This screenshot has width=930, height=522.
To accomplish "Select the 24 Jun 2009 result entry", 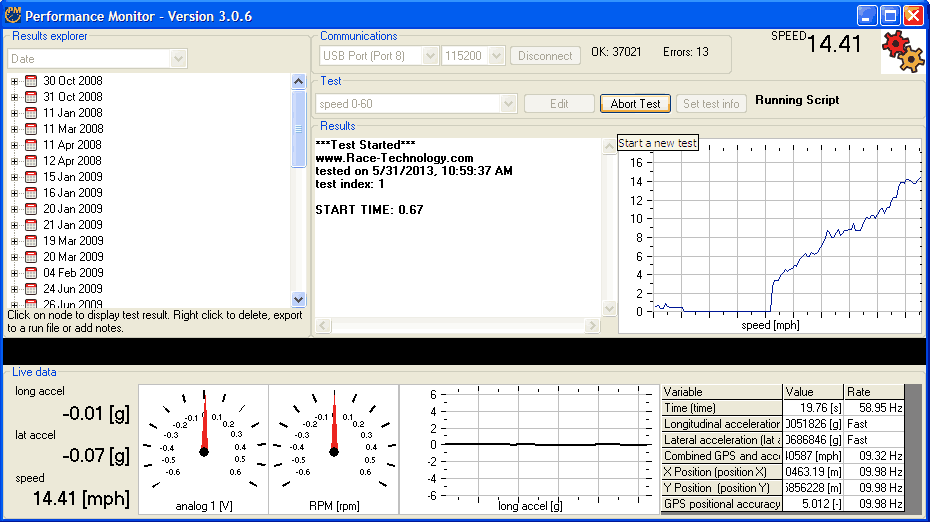I will pos(73,289).
